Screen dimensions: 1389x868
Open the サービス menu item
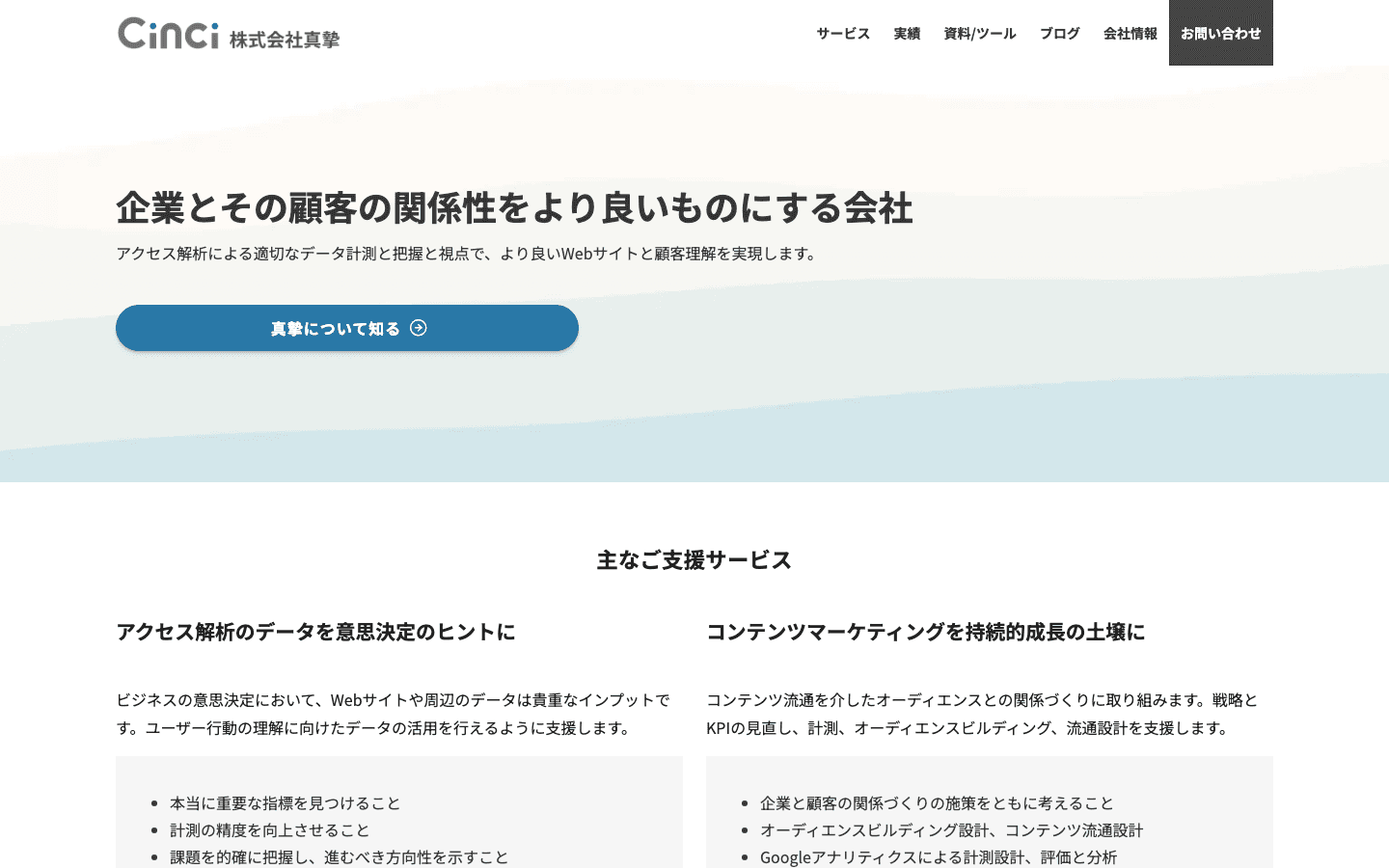point(843,33)
